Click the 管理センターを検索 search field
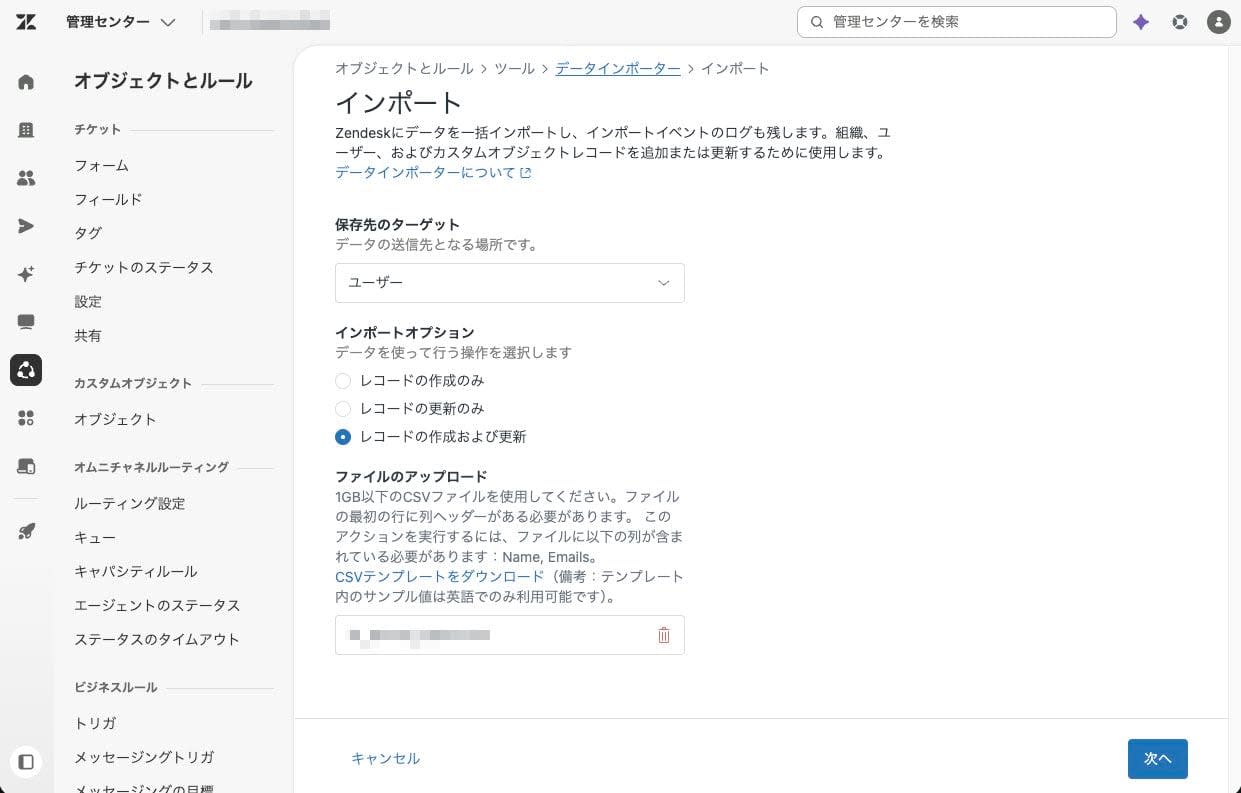The width and height of the screenshot is (1241, 793). coord(957,22)
